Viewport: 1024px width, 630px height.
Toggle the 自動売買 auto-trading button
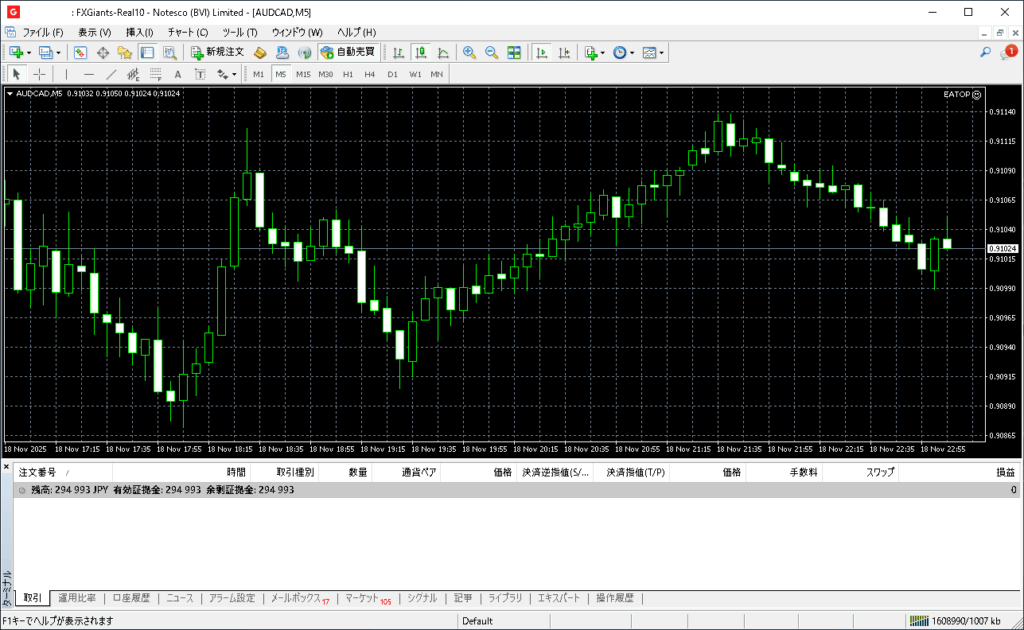tap(347, 52)
